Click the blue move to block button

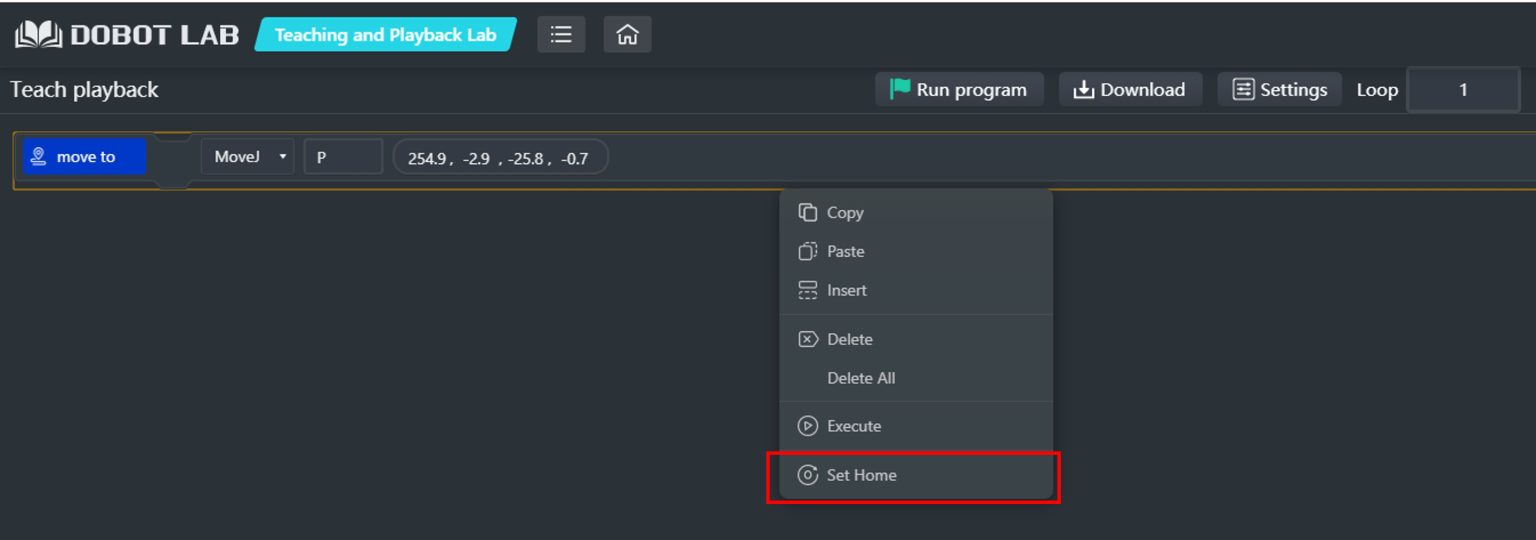point(85,157)
